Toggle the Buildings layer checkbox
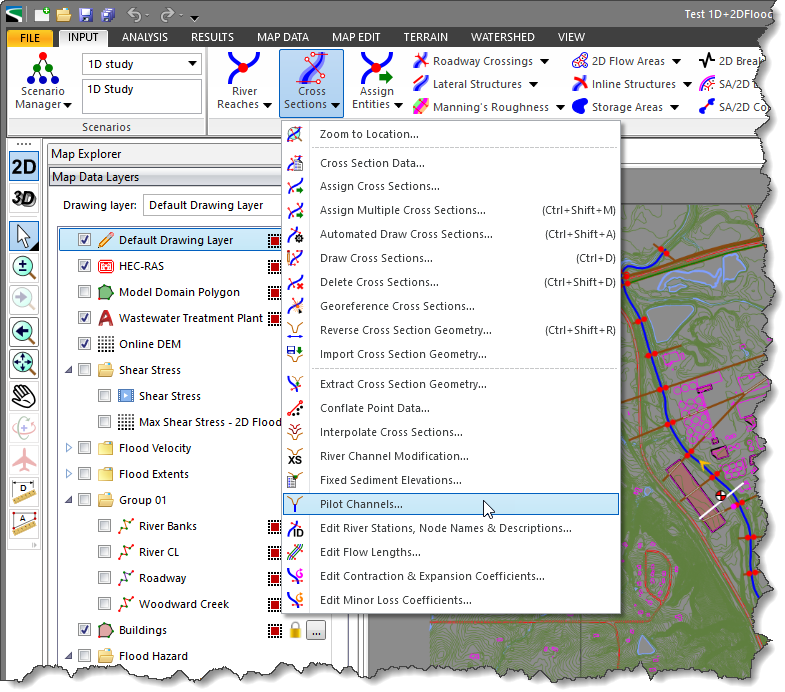 point(85,630)
